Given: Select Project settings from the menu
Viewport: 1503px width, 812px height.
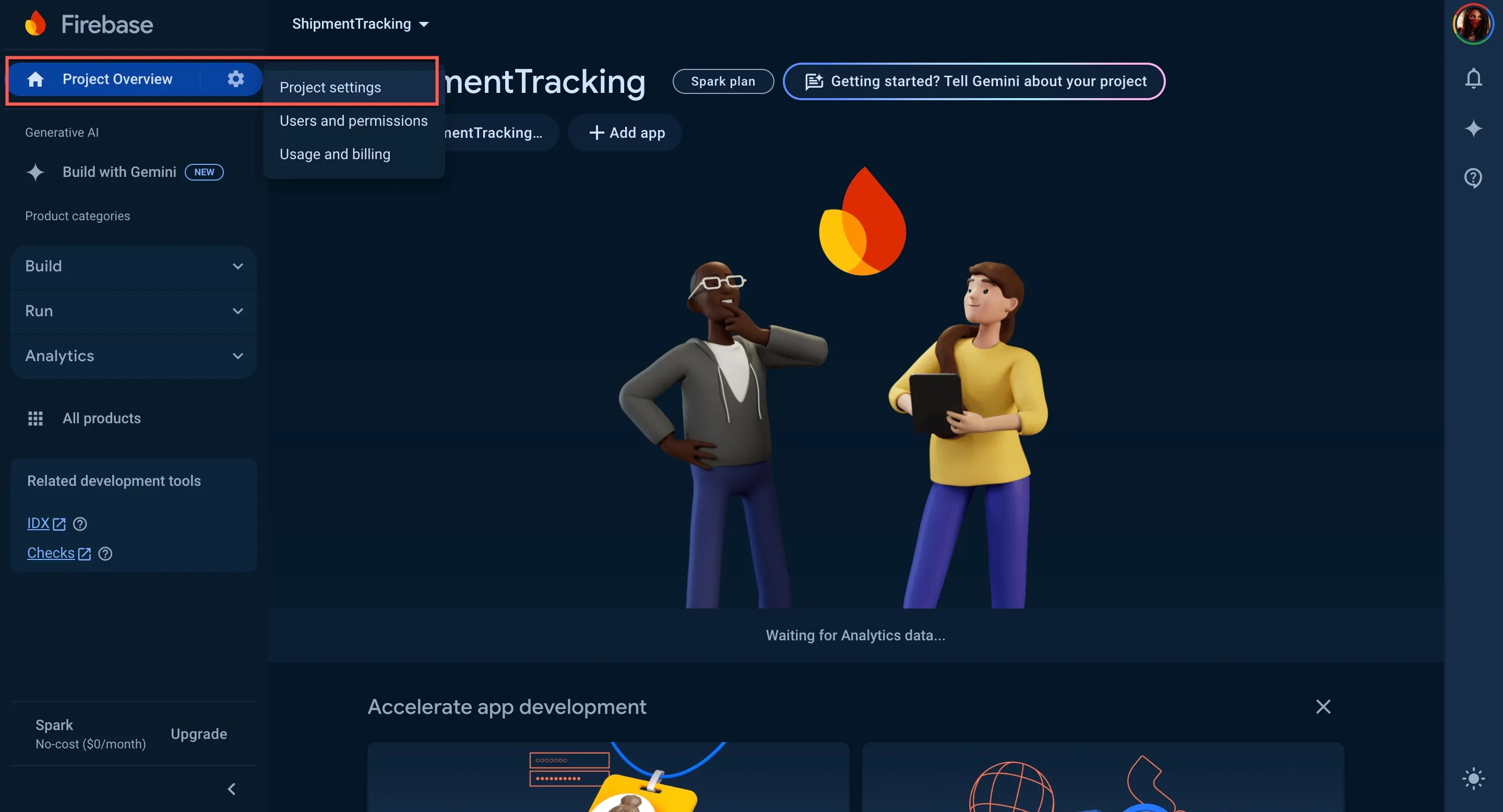Looking at the screenshot, I should coord(354,88).
